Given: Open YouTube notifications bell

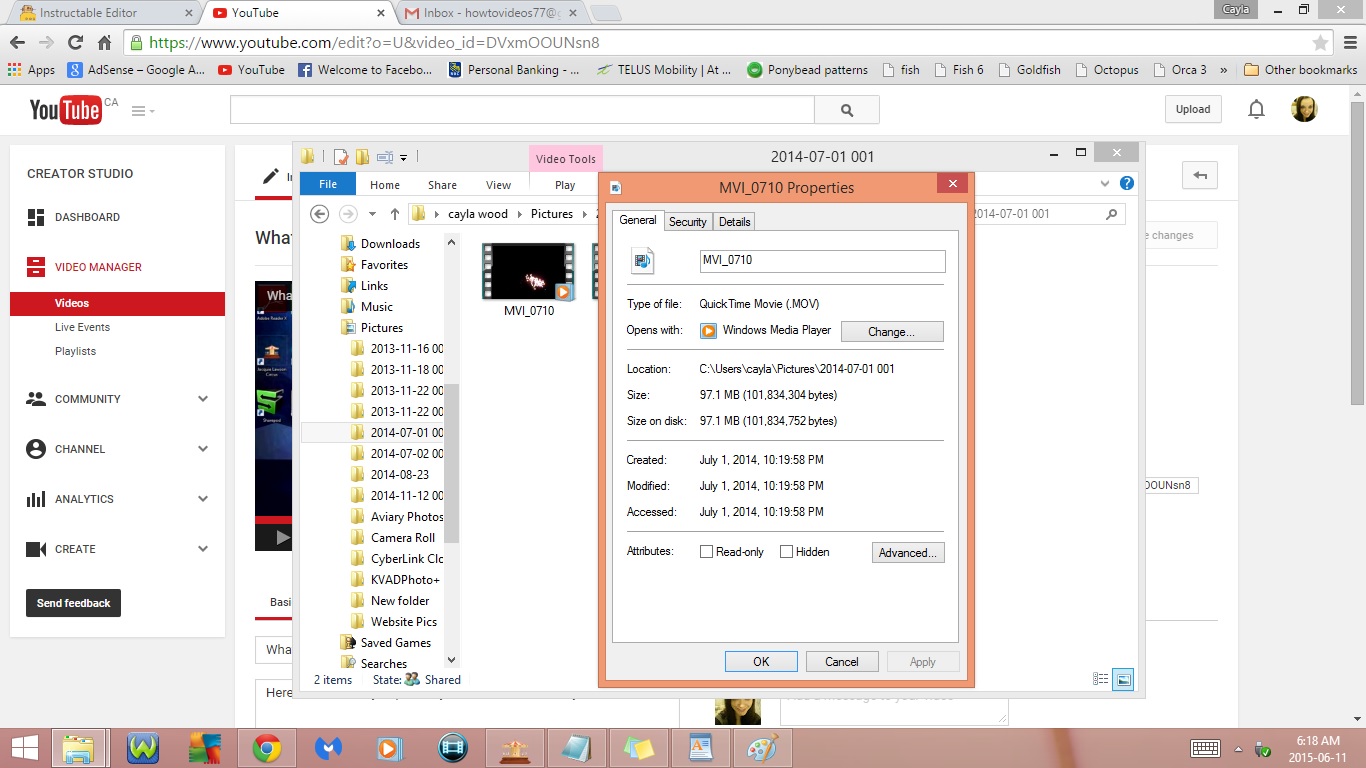Looking at the screenshot, I should click(1257, 110).
